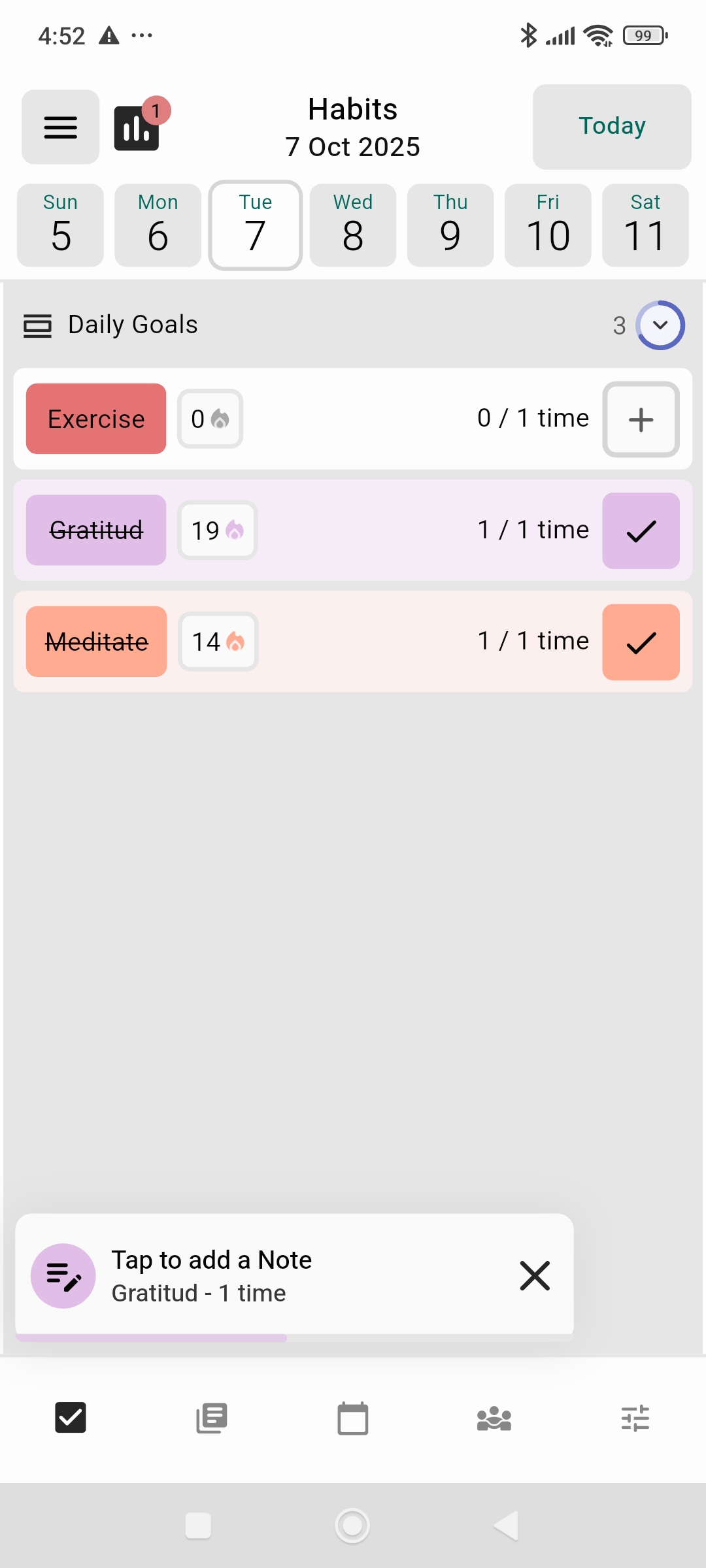This screenshot has height=1568, width=706.
Task: Open the hamburger menu
Action: tap(60, 127)
